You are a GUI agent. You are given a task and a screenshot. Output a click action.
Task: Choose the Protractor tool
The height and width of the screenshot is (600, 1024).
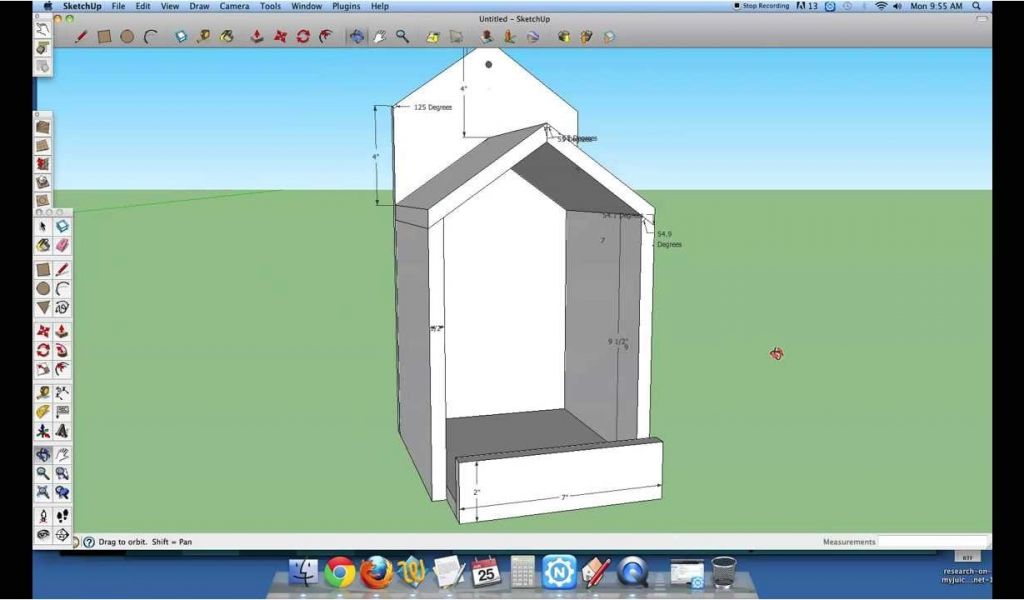pos(43,411)
